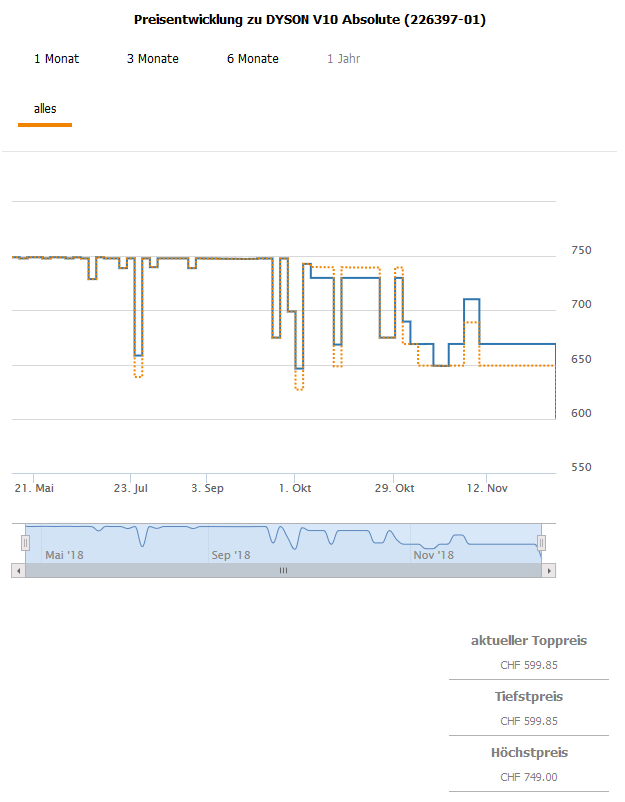
Task: Click the Höchstpreis value CHF 749.00
Action: tap(529, 777)
